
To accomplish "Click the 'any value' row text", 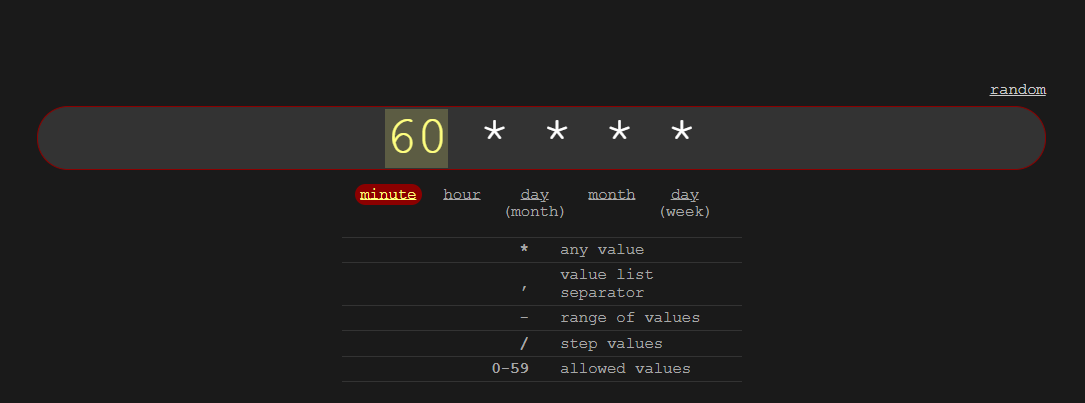I will [602, 250].
